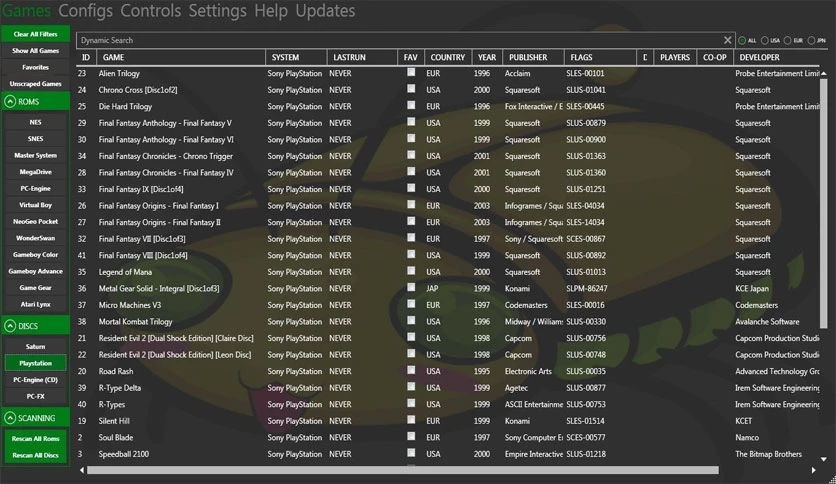Screen dimensions: 836x484
Task: Select the USA region radio button
Action: pos(765,41)
